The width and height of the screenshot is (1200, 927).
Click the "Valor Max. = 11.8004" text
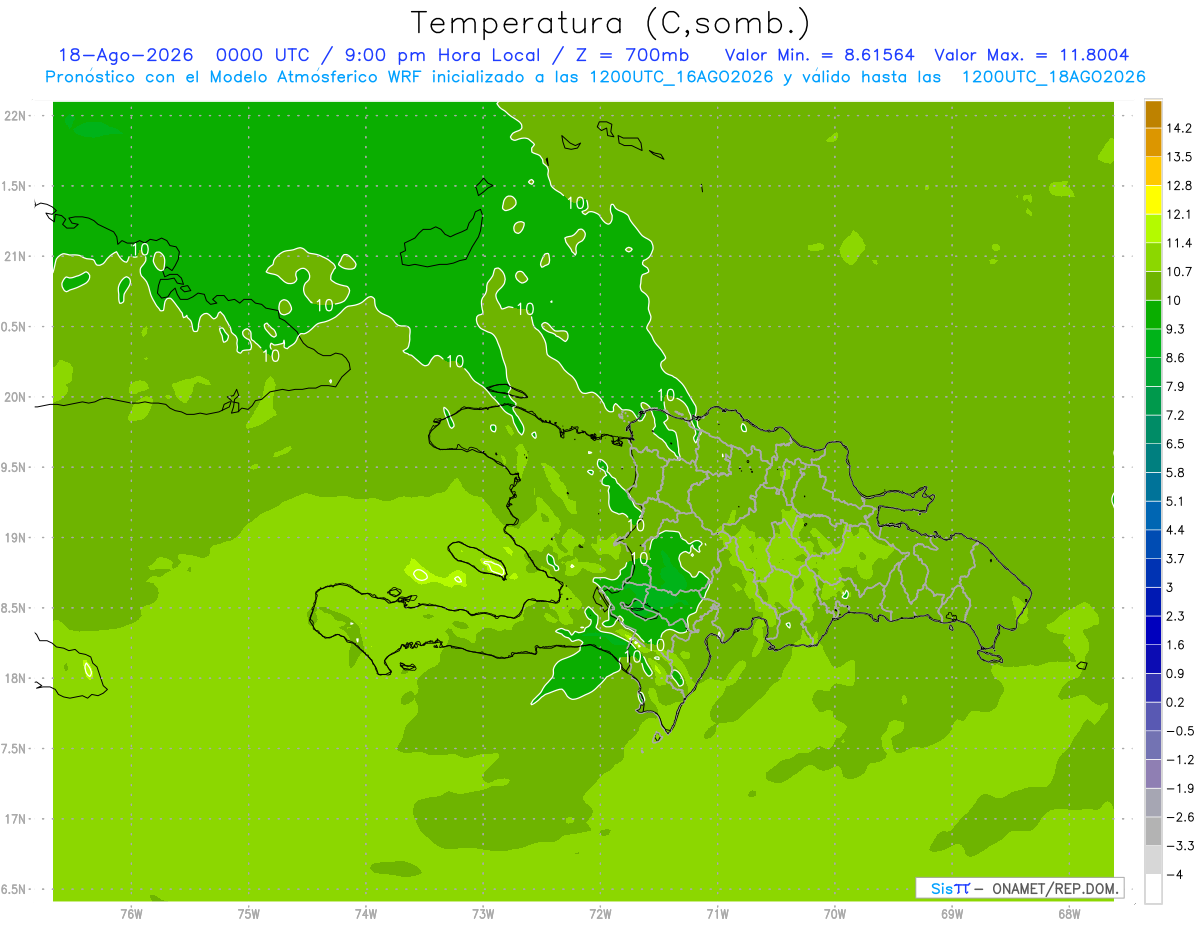click(1031, 56)
